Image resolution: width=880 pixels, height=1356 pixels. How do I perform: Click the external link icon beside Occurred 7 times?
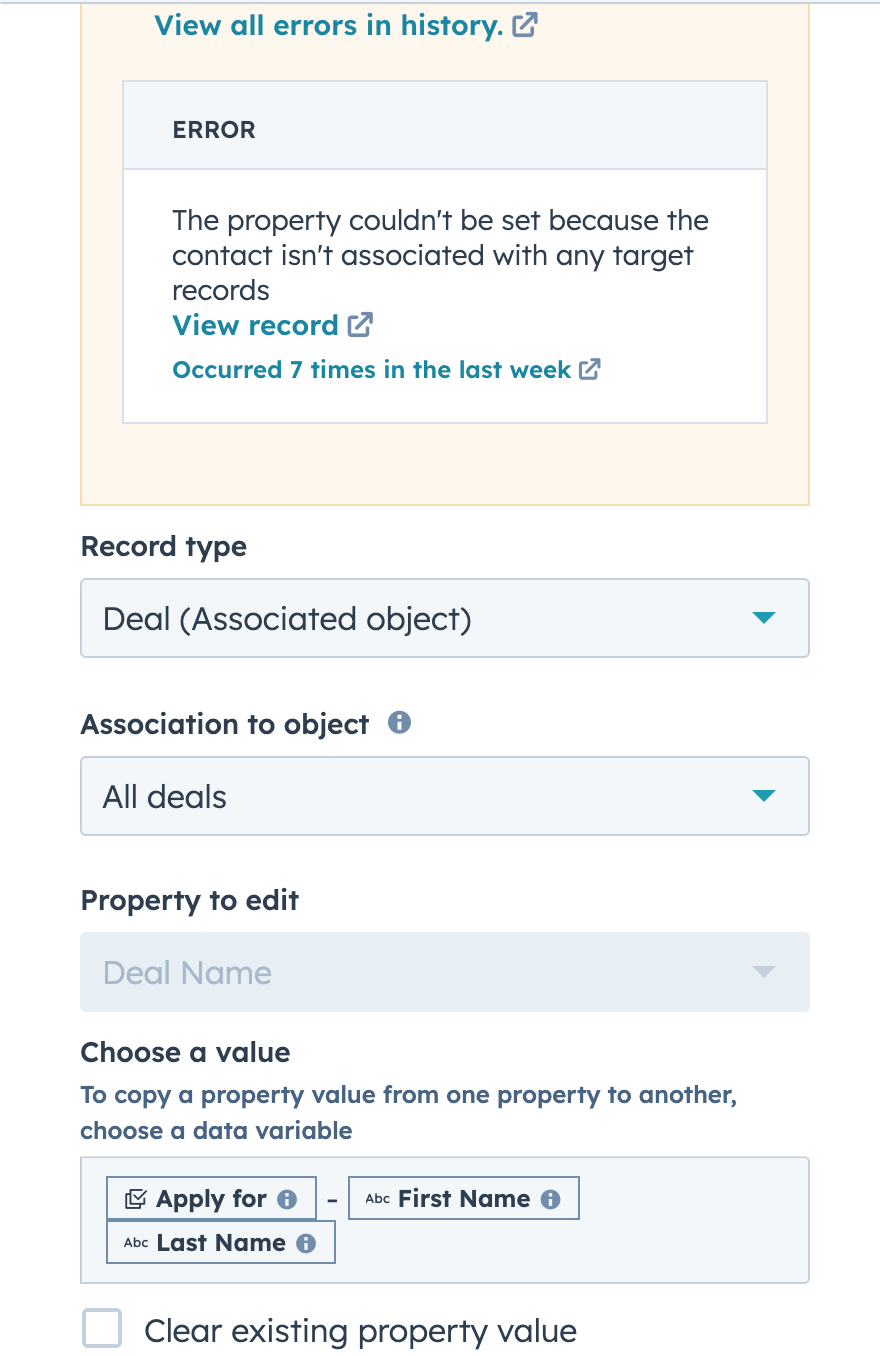click(590, 370)
